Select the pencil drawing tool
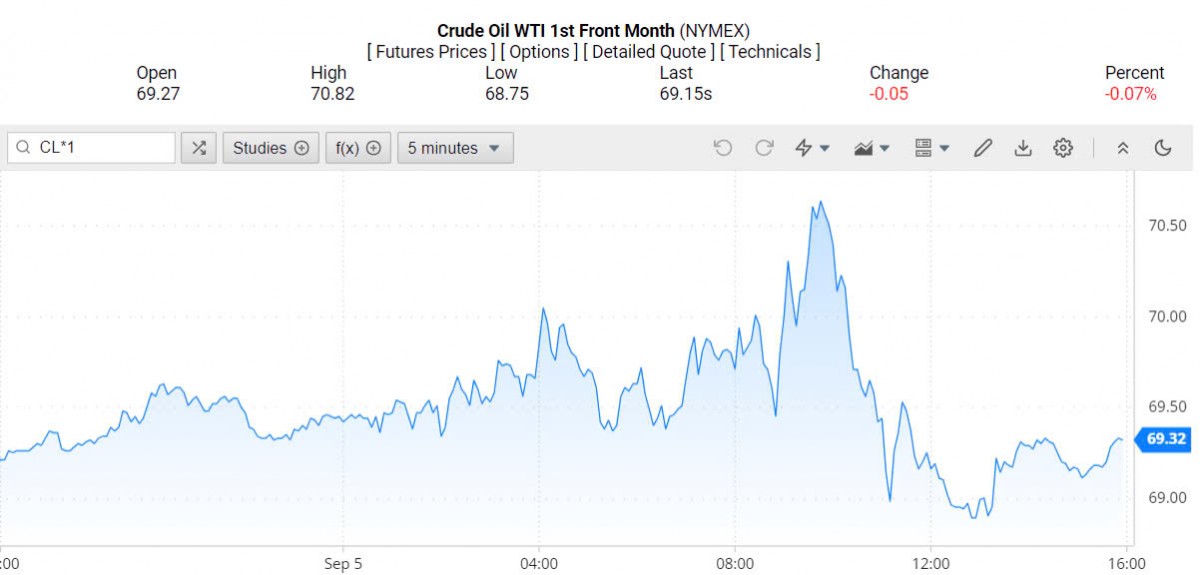The width and height of the screenshot is (1200, 575). 982,148
